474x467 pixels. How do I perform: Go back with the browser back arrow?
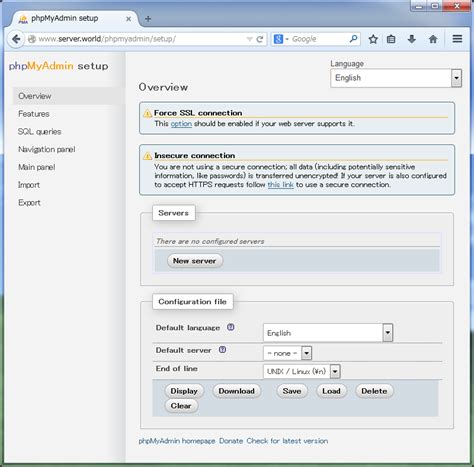pos(16,39)
